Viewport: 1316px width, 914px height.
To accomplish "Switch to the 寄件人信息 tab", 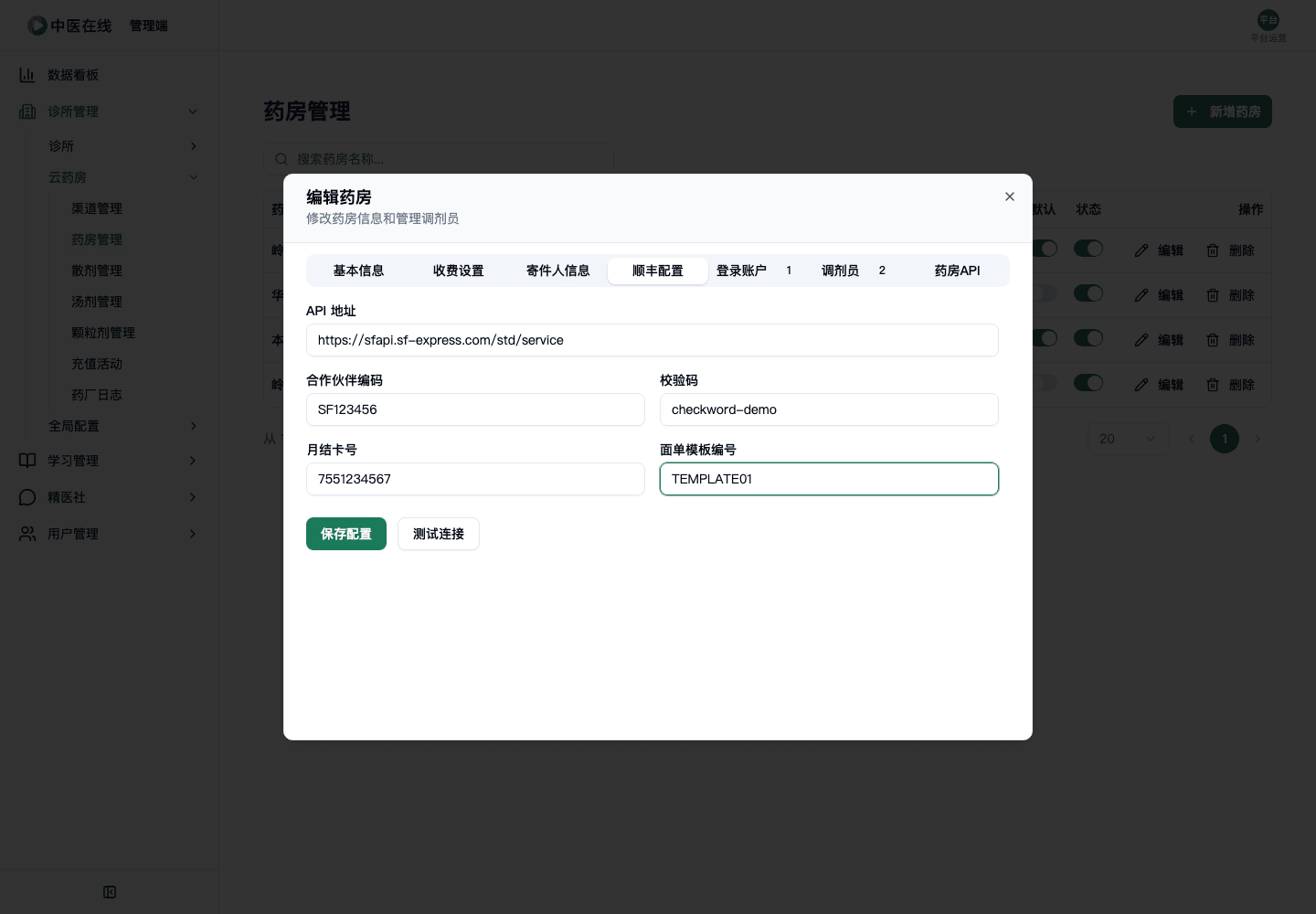I will (x=558, y=271).
